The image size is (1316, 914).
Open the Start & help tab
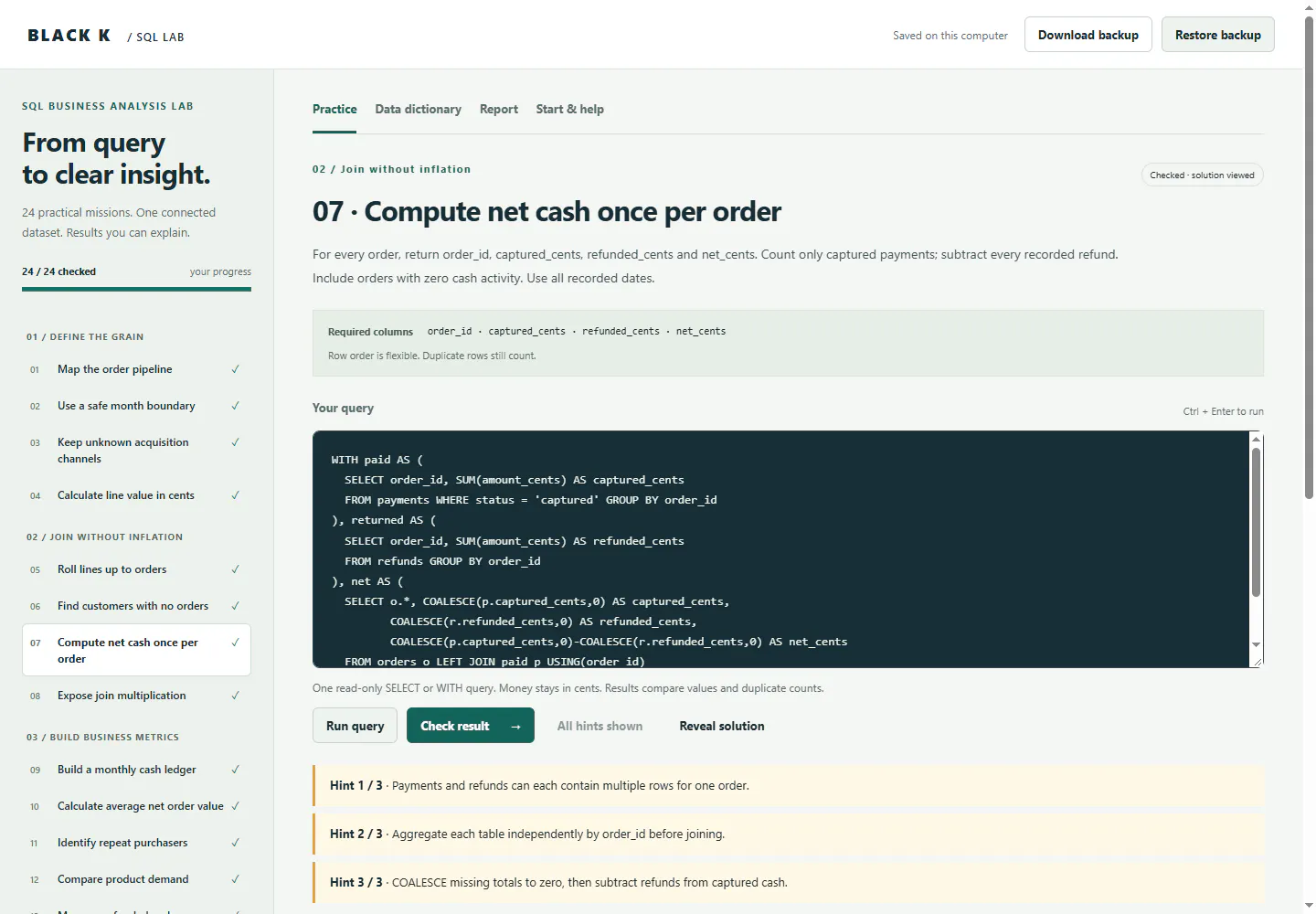tap(569, 109)
